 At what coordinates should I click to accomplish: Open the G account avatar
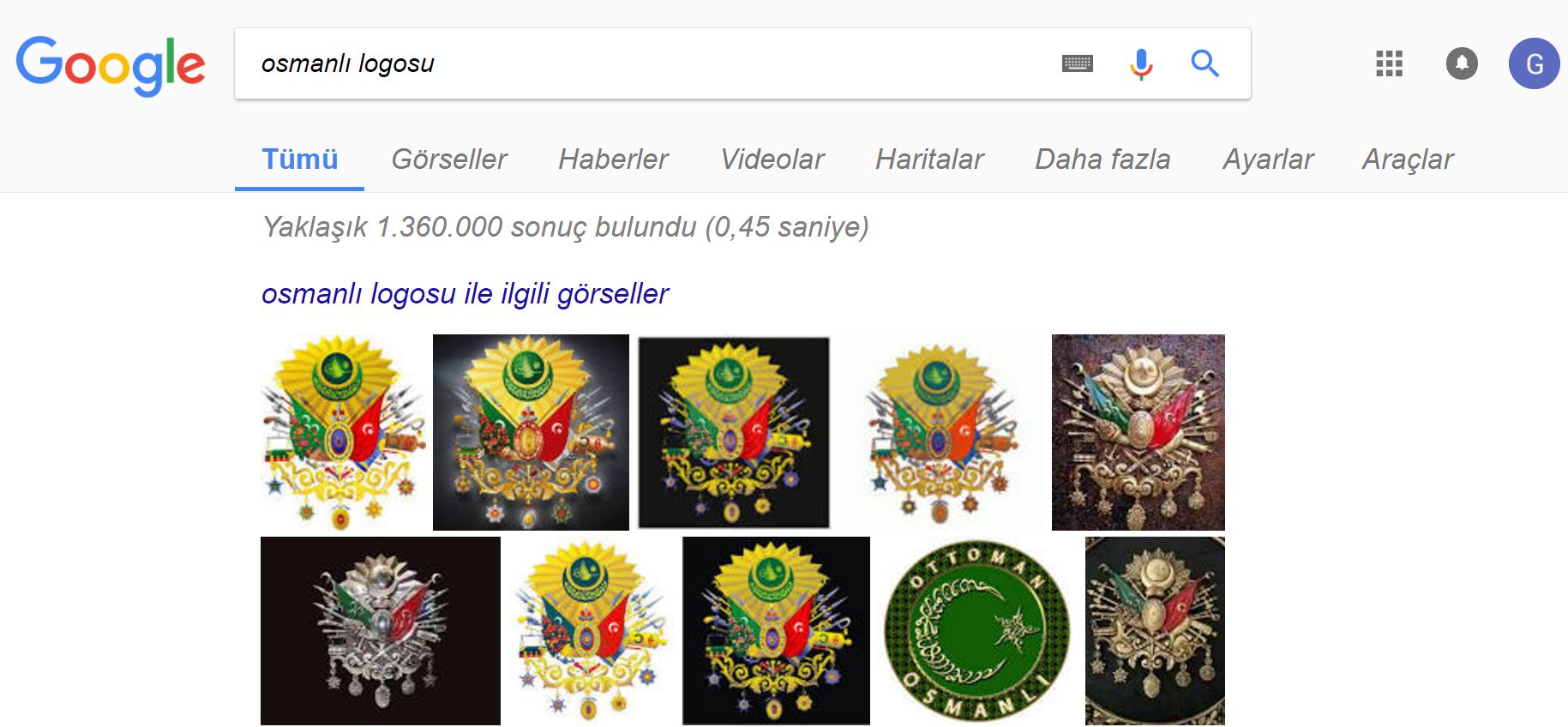click(1534, 63)
